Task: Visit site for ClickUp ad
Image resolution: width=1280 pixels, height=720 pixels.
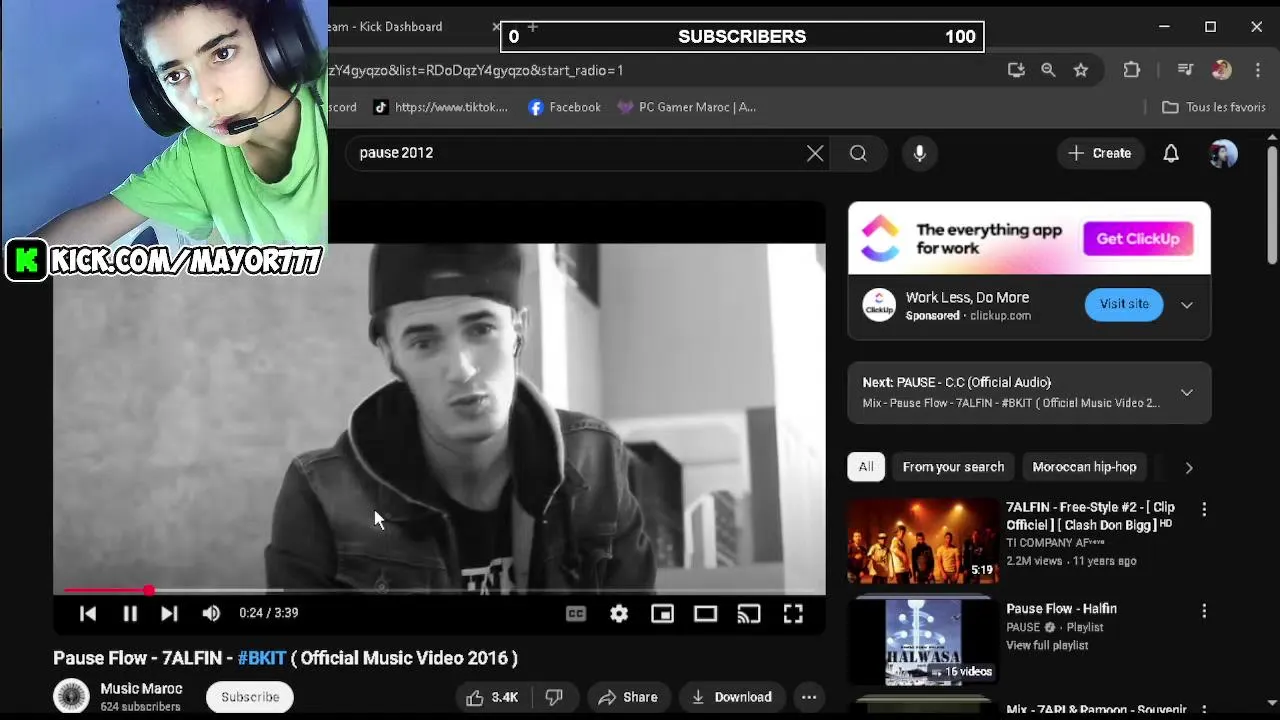Action: point(1124,304)
